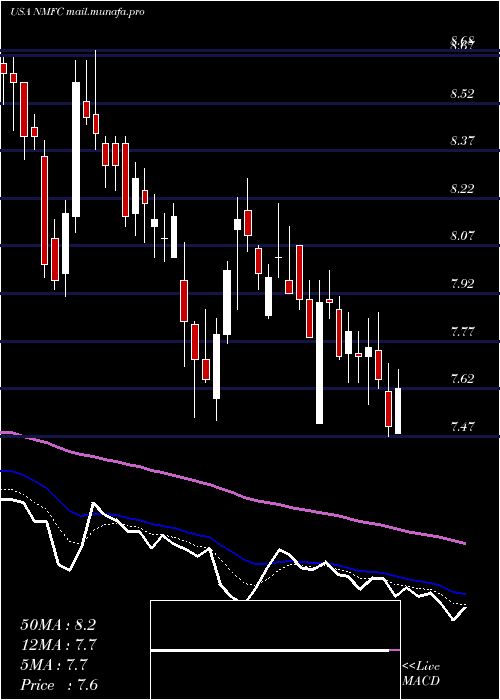Viewport: 500px width, 700px height.
Task: Click the '<<Live MACD' label
Action: tap(421, 673)
